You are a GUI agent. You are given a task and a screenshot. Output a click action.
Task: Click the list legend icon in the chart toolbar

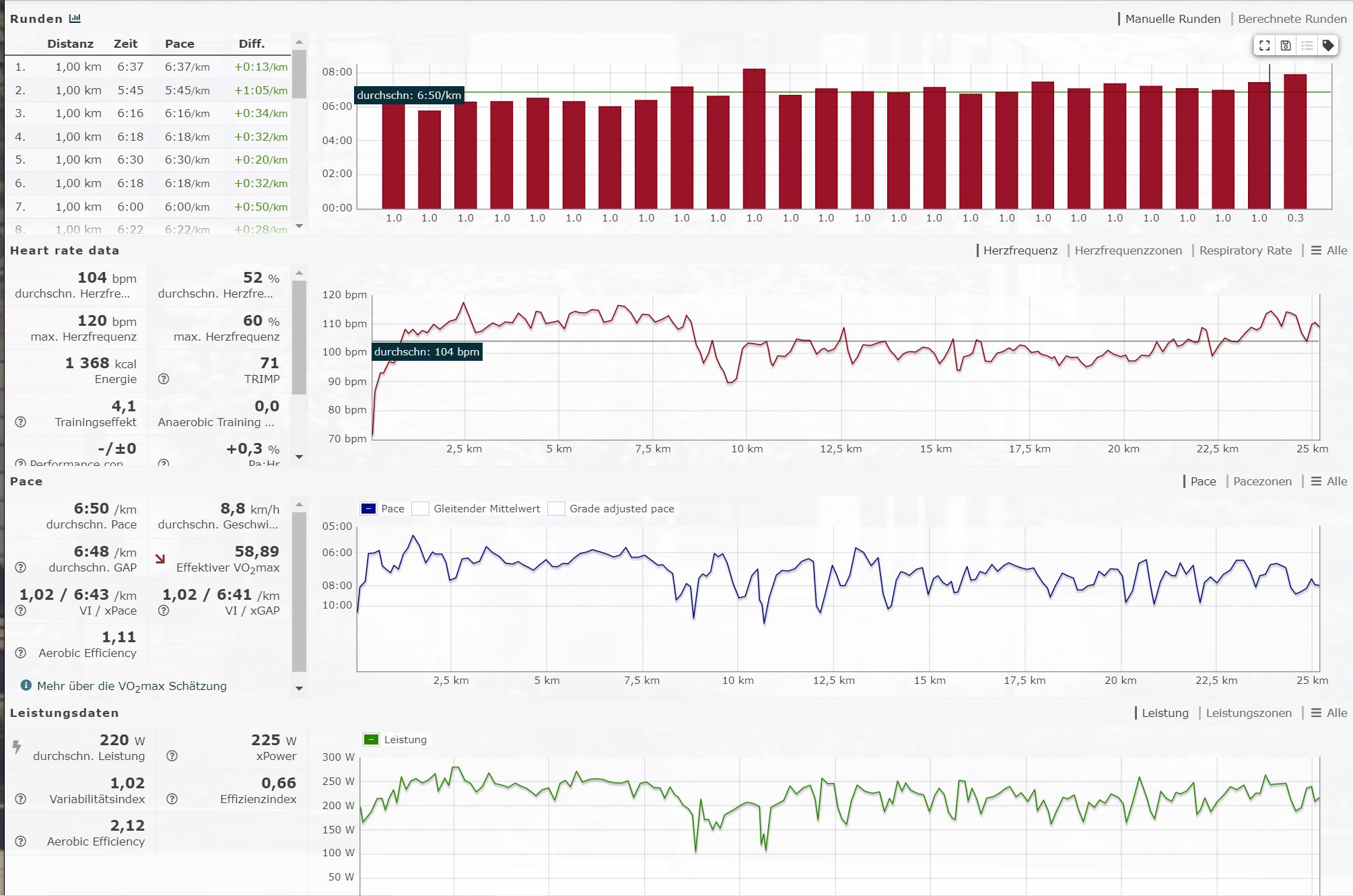1307,46
